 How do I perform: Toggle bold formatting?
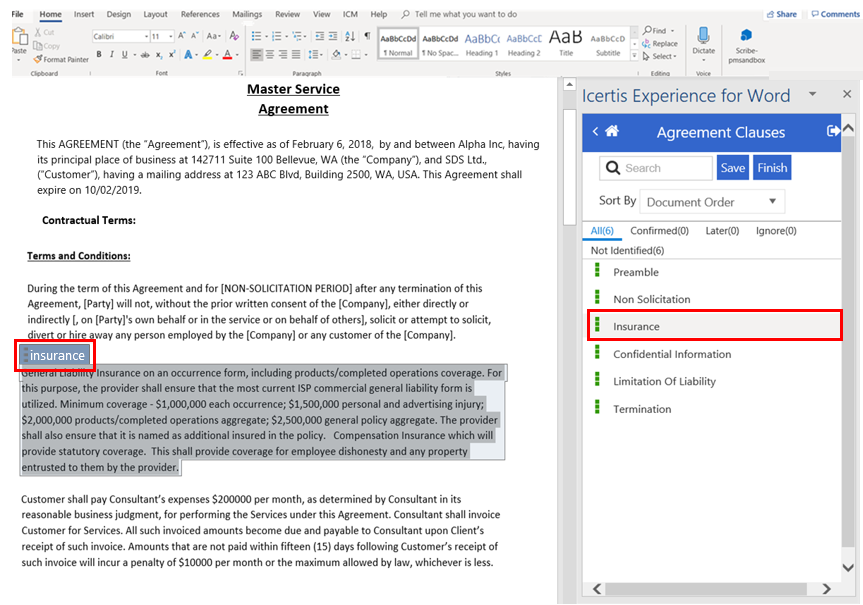[x=99, y=55]
